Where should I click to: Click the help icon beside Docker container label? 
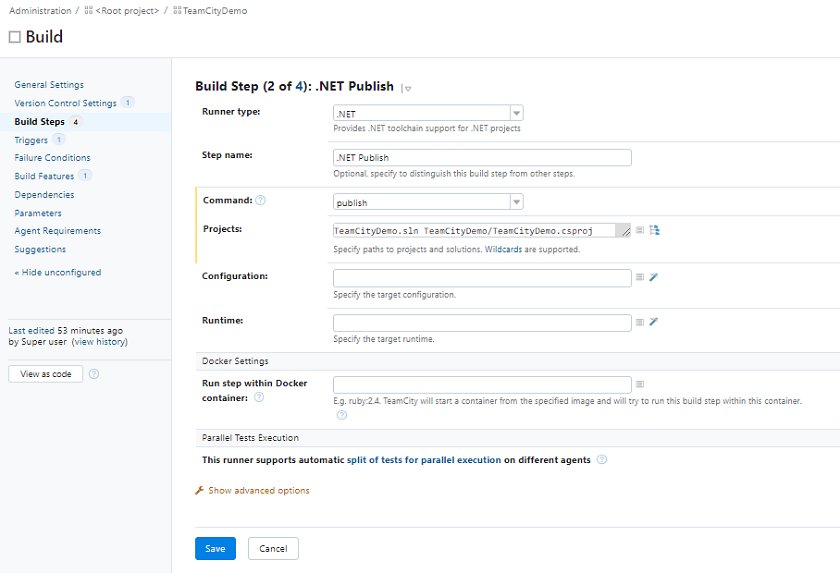coord(259,397)
